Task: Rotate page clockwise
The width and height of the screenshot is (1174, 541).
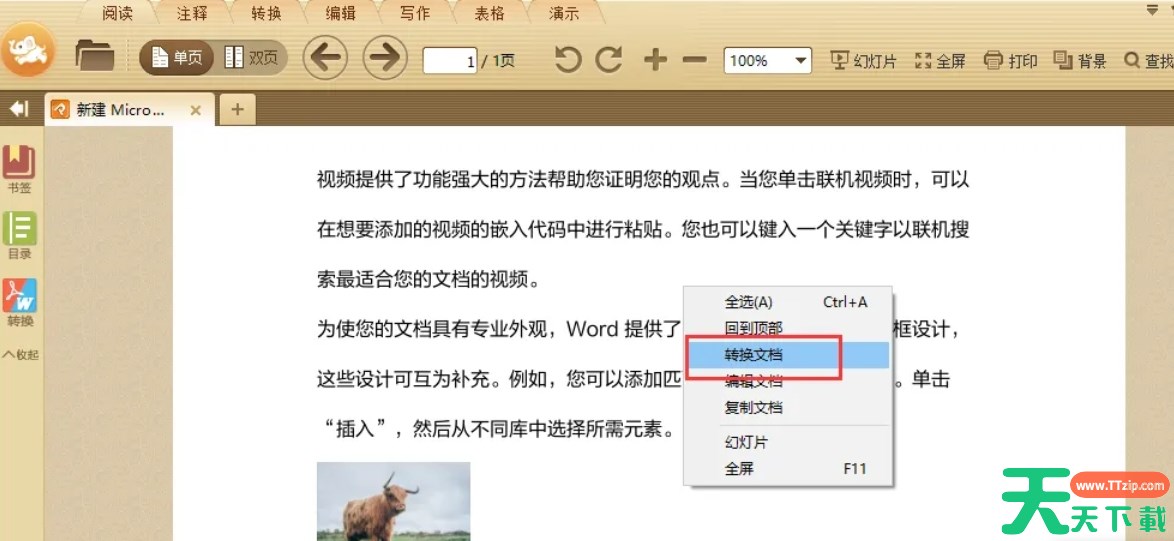Action: pyautogui.click(x=609, y=60)
